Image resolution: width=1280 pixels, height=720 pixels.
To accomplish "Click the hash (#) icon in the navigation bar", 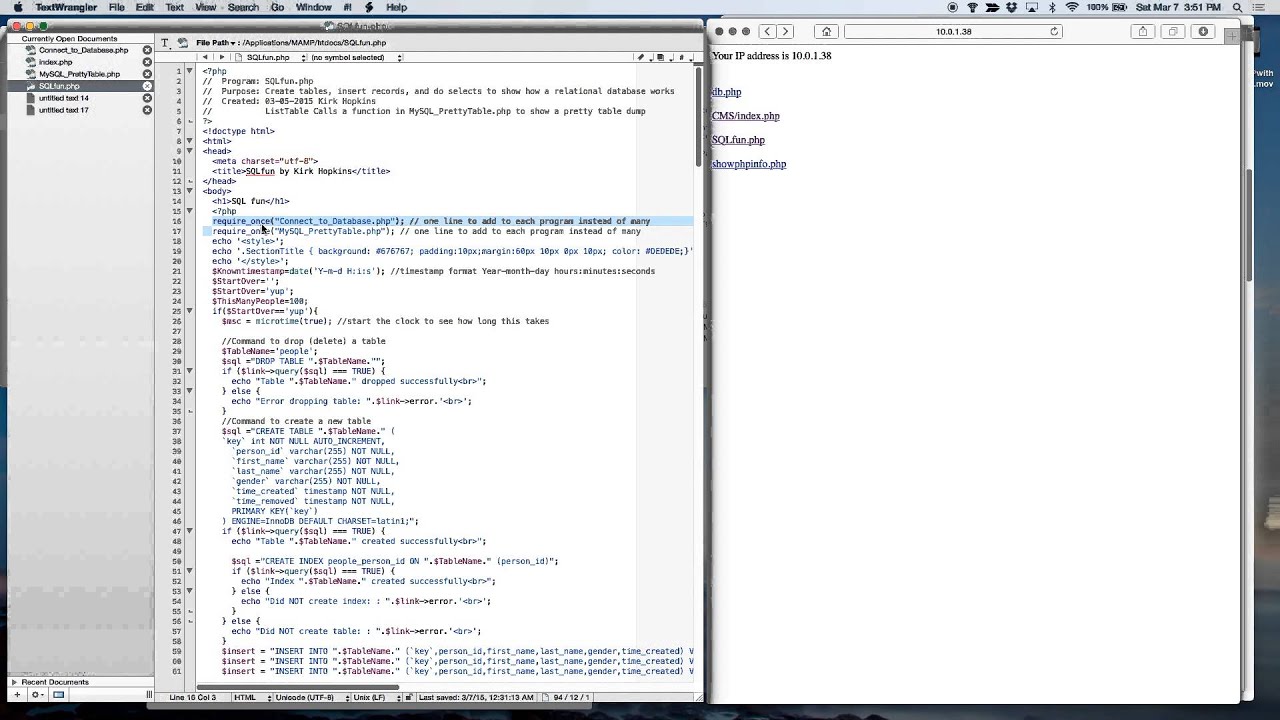I will [x=682, y=57].
